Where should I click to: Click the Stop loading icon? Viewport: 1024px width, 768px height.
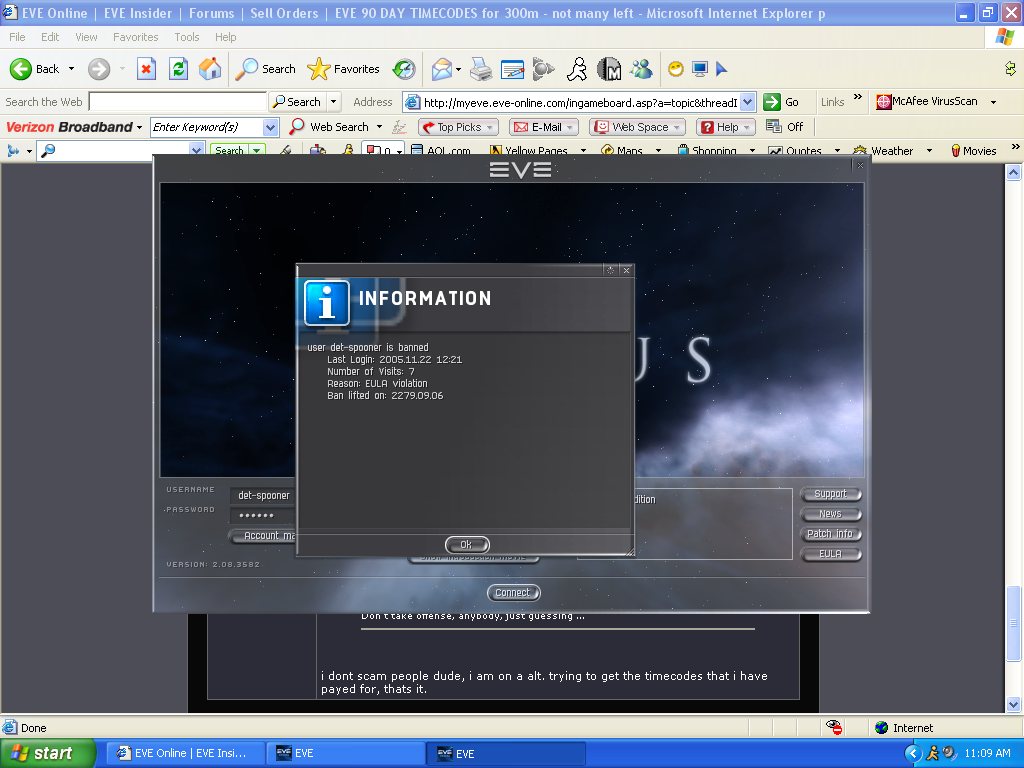pos(146,69)
